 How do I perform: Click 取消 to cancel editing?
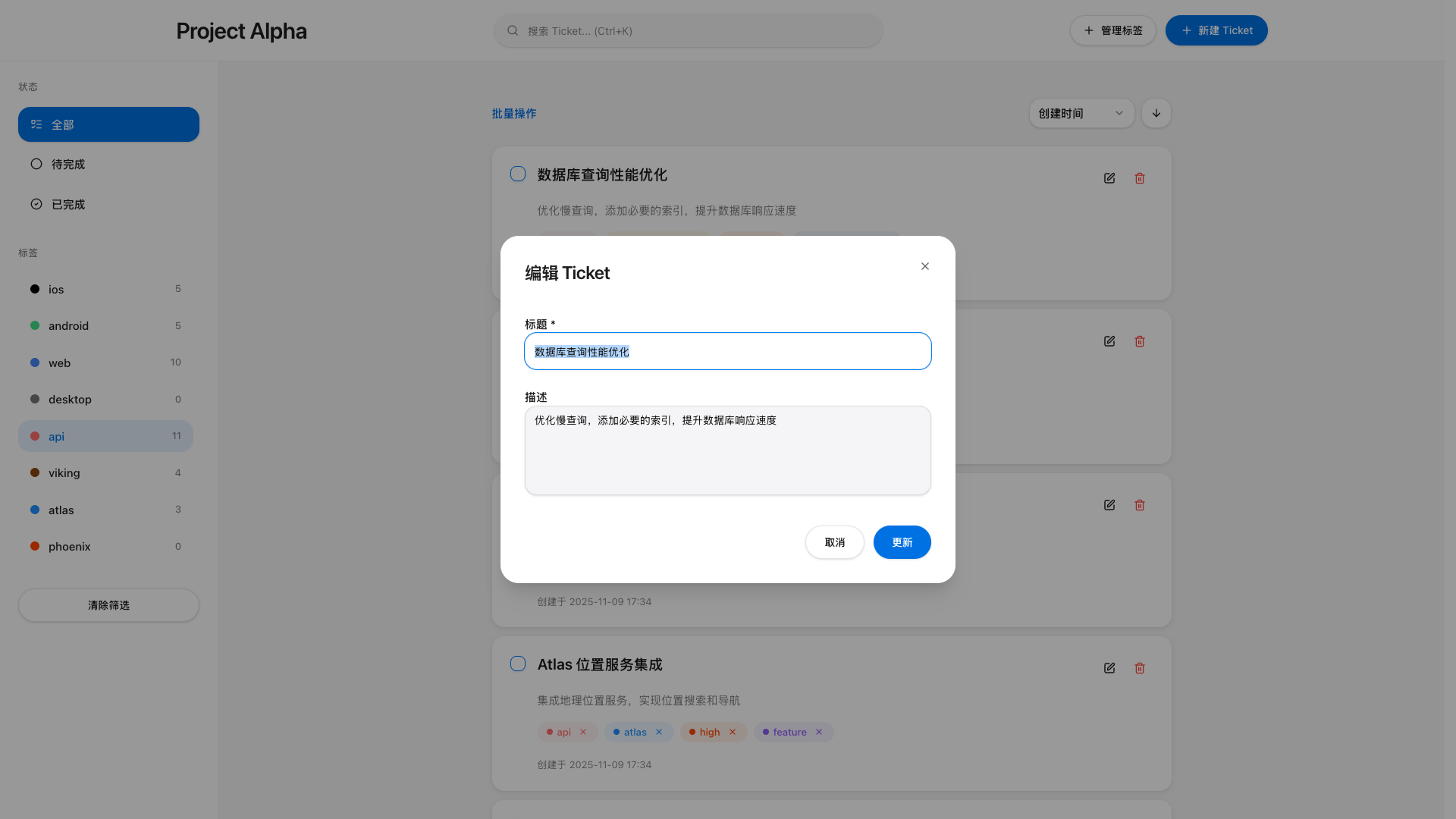point(834,542)
